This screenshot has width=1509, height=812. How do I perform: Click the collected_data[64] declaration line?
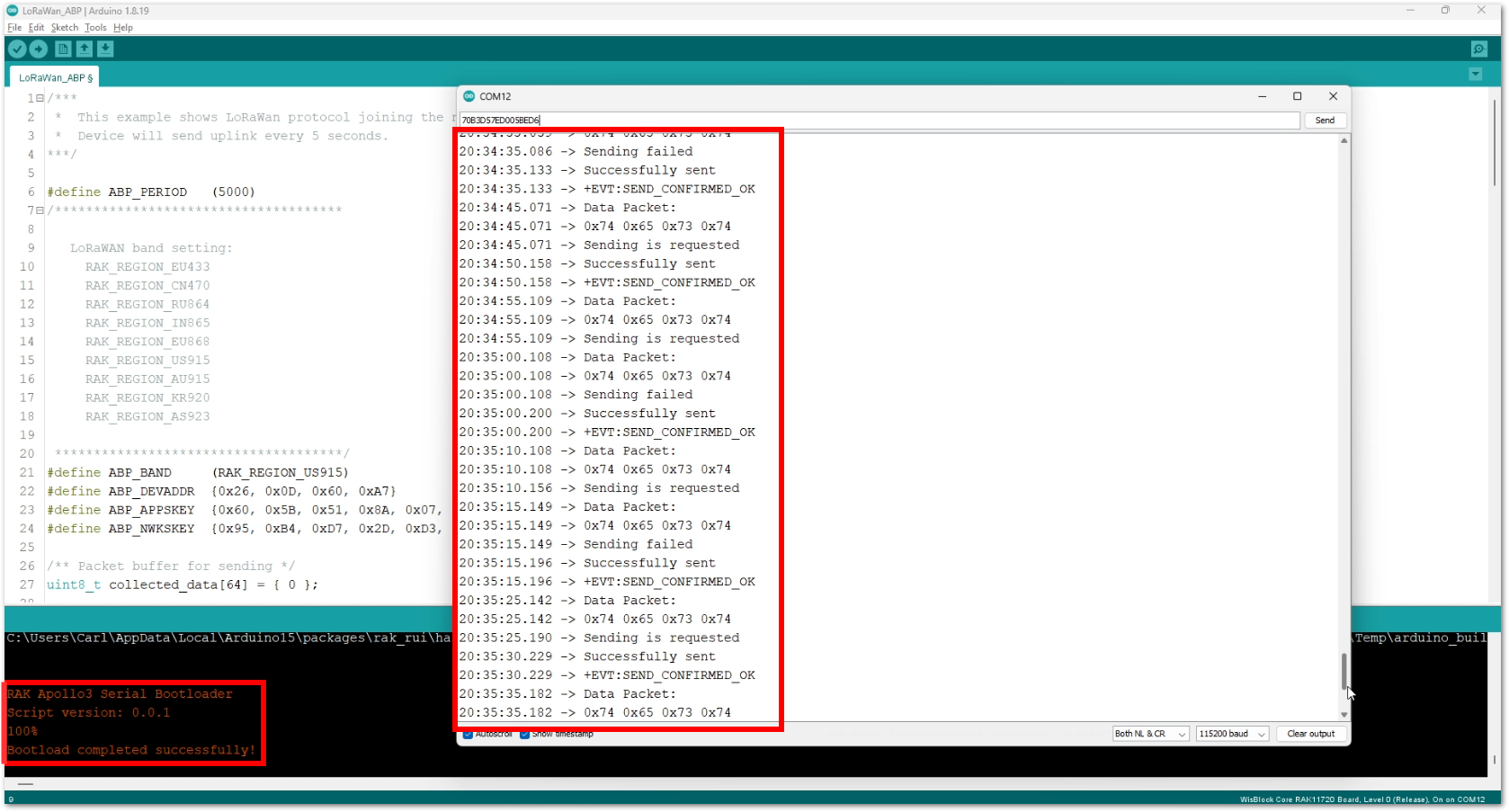(183, 585)
